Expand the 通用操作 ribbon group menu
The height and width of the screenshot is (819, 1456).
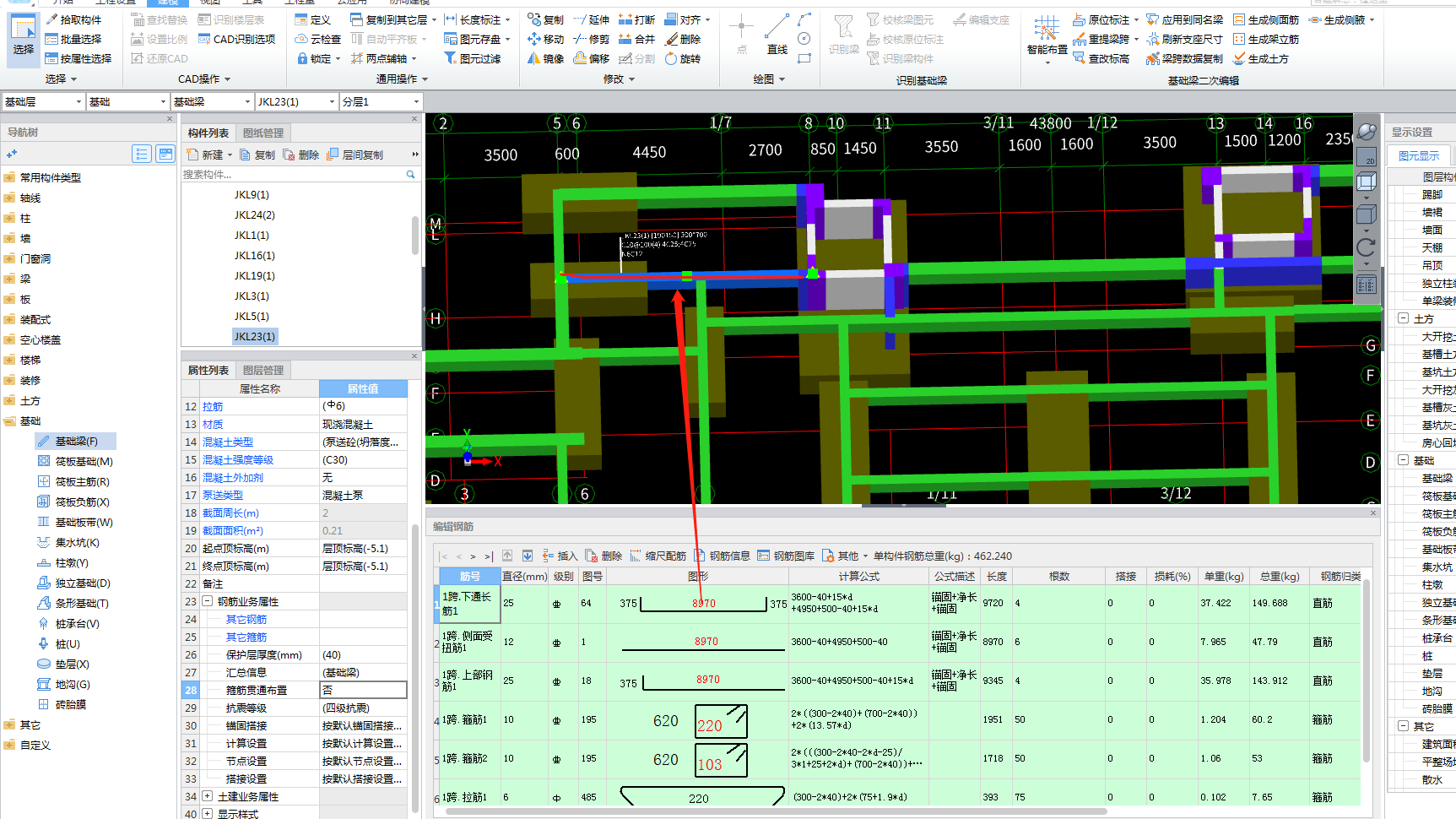click(402, 79)
